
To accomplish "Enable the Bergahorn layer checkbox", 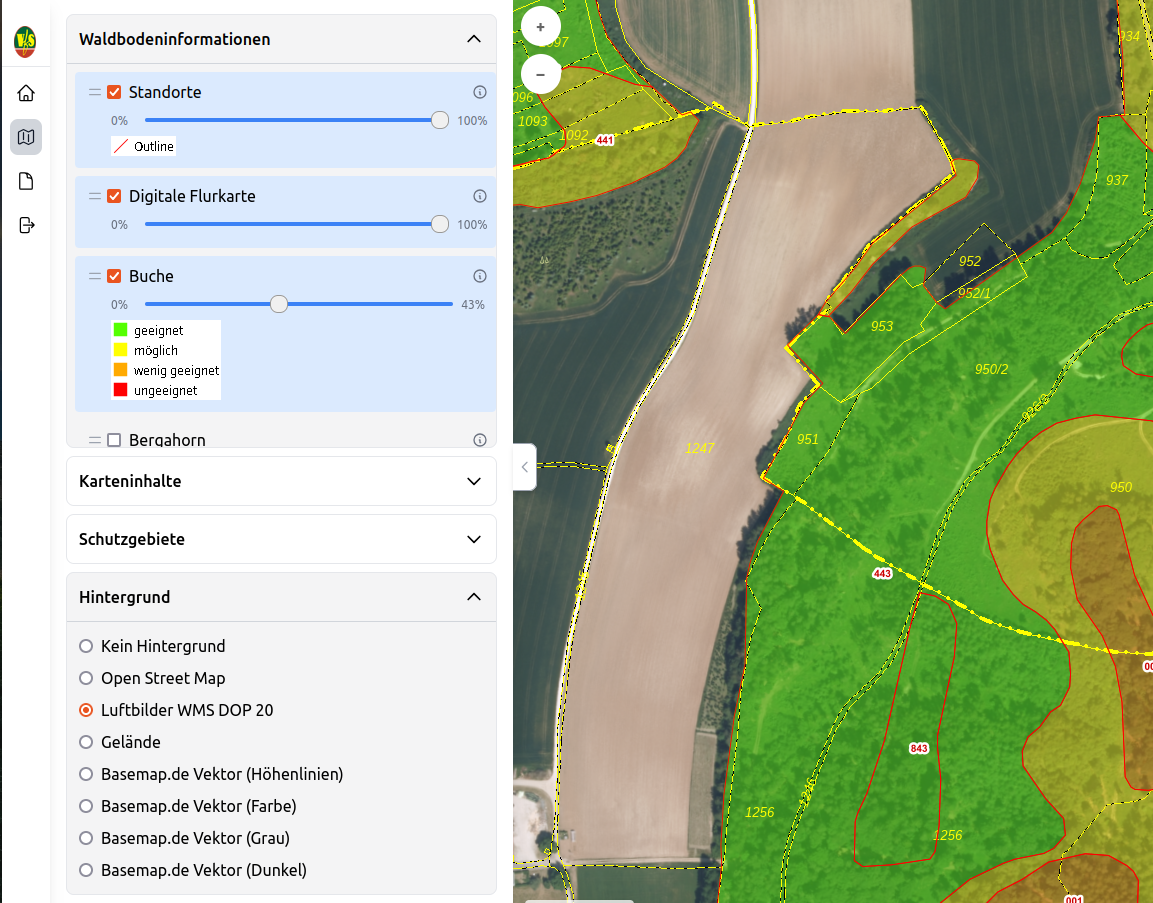I will coord(114,440).
